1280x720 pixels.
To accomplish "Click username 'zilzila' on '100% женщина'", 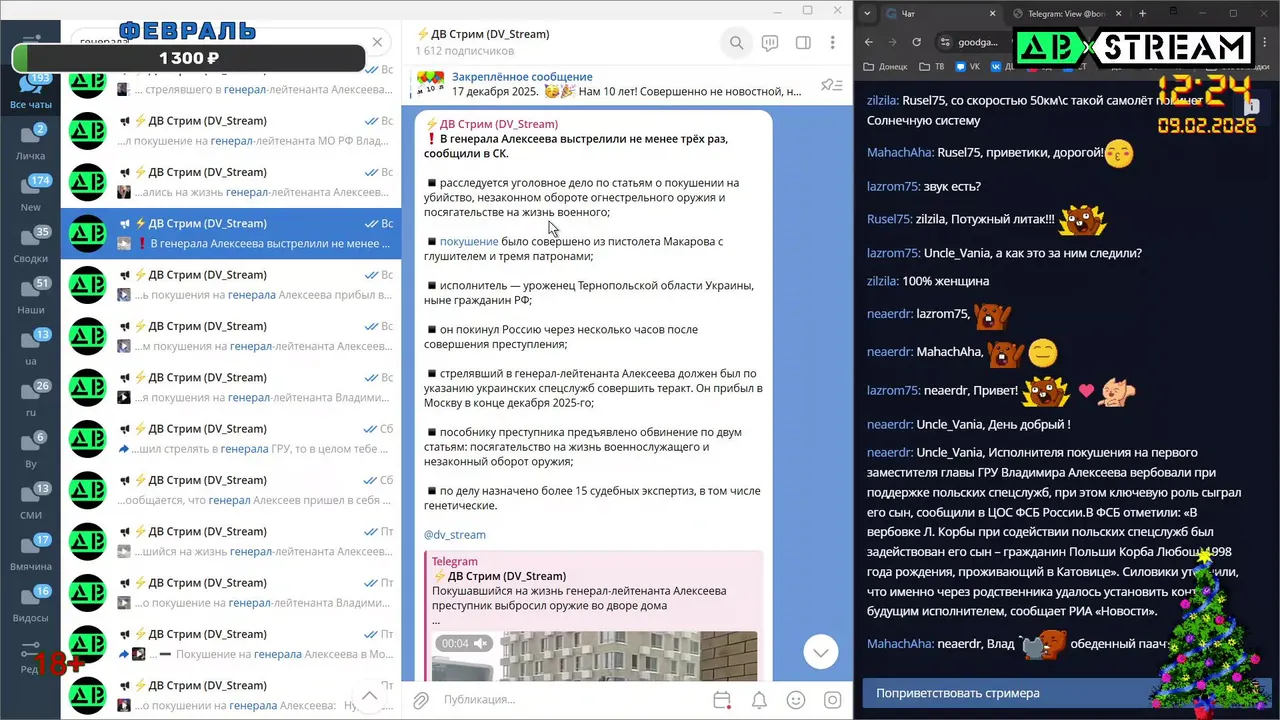I will click(883, 281).
